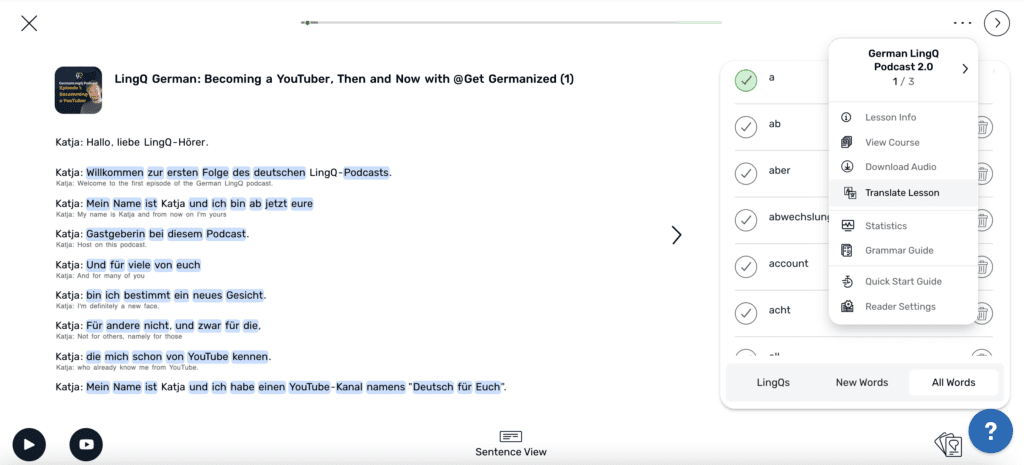The width and height of the screenshot is (1024, 465).
Task: Choose Download Audio in the menu
Action: 900,167
